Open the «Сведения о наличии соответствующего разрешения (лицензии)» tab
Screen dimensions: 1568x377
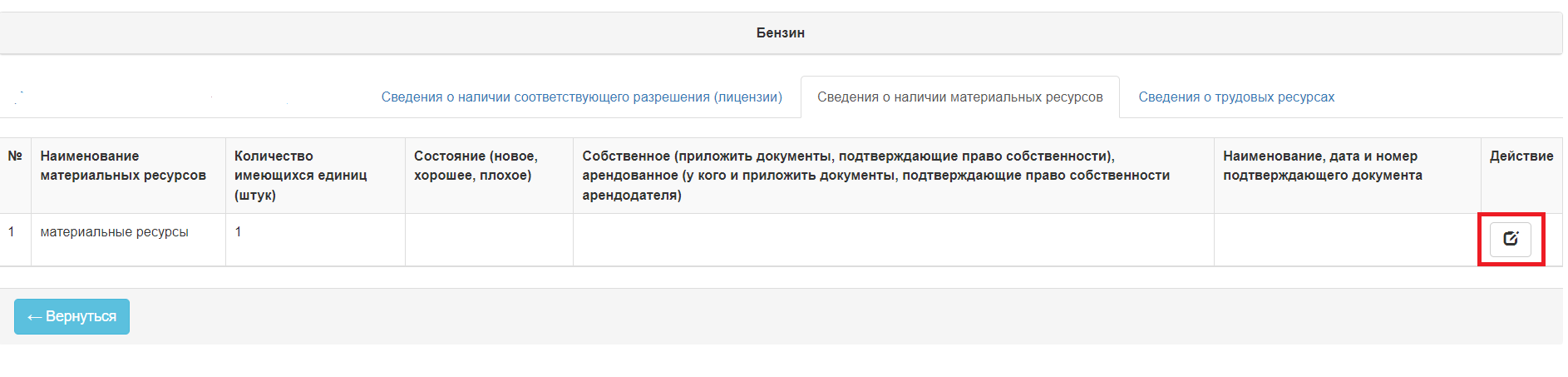581,97
